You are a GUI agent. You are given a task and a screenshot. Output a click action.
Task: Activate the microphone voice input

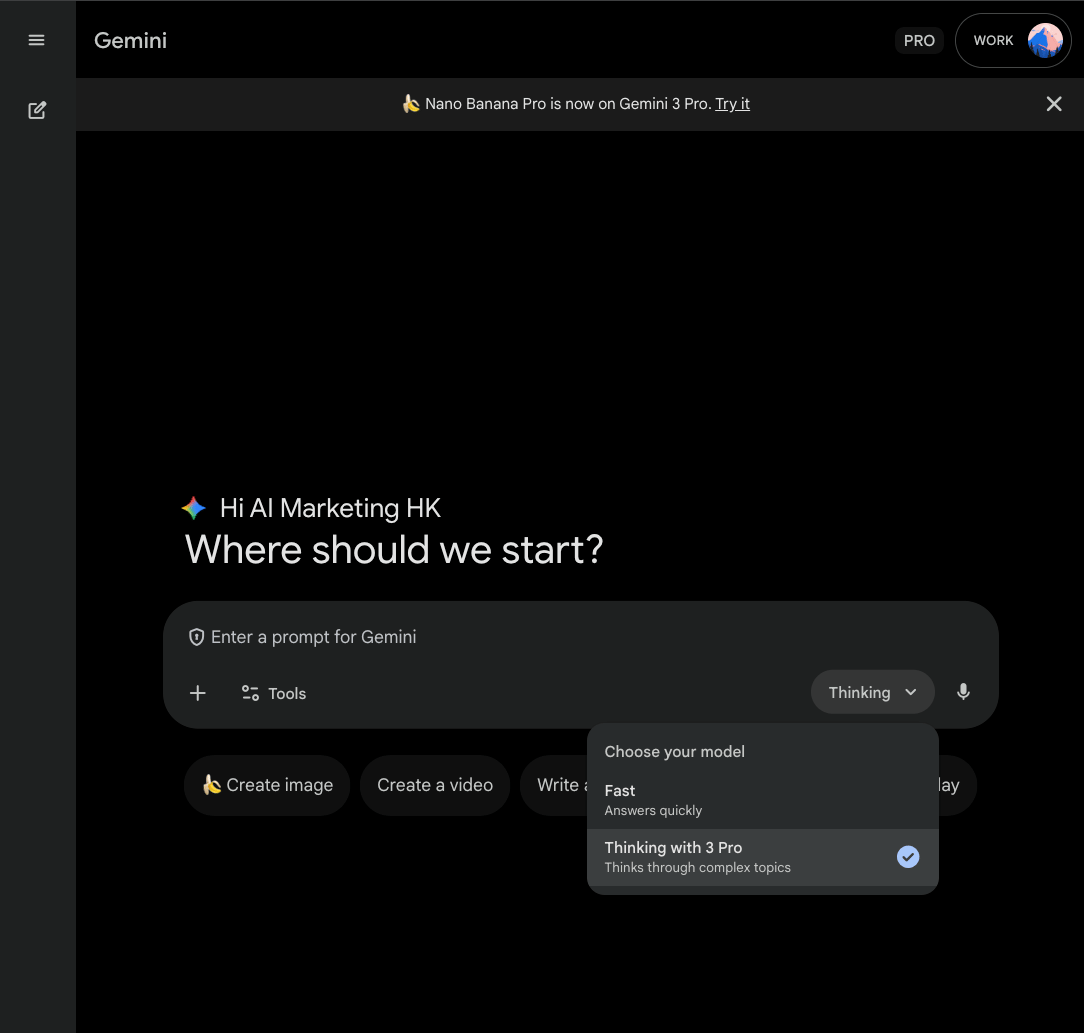coord(963,692)
